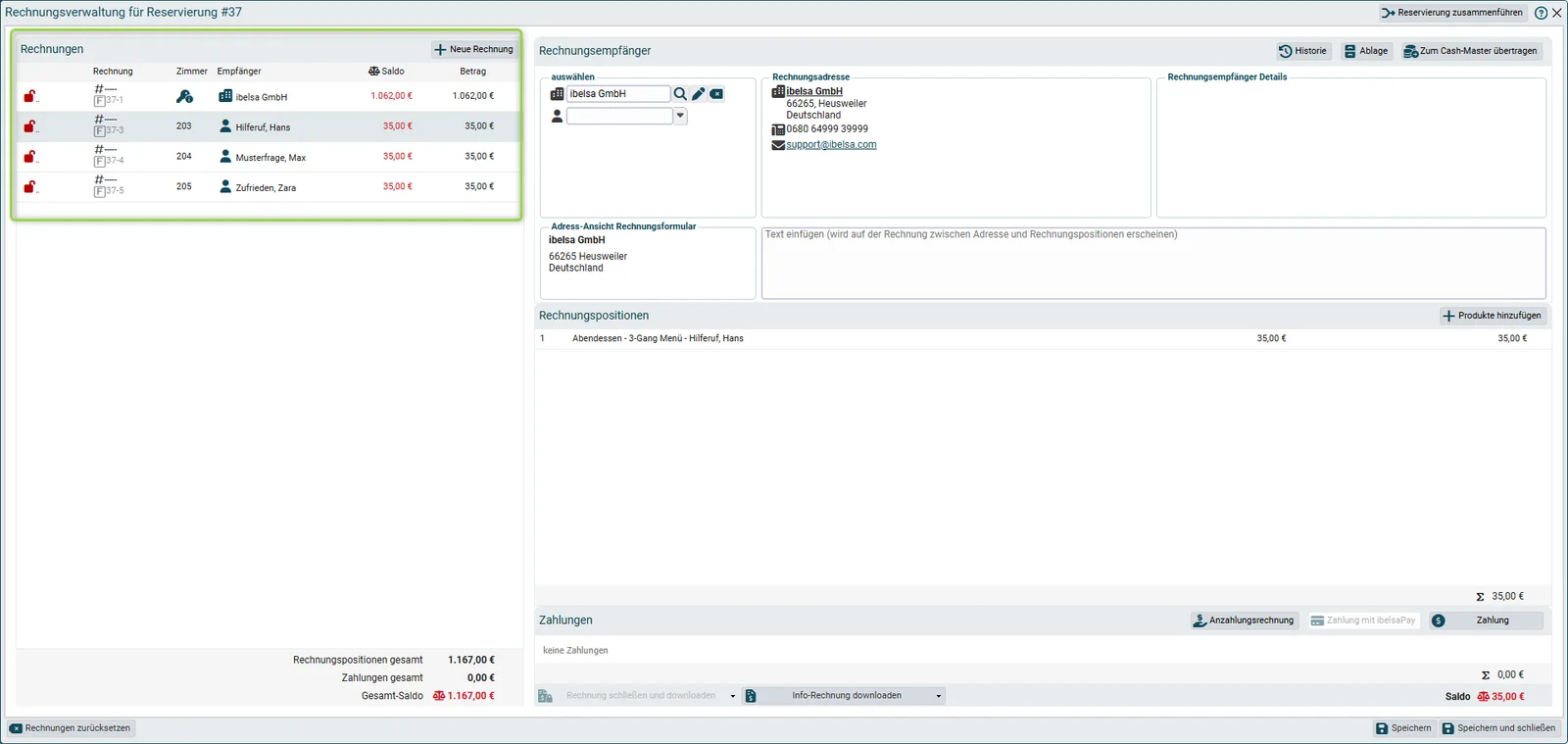Image resolution: width=1568 pixels, height=744 pixels.
Task: Click the 1.062,00 € Saldo value
Action: pos(391,96)
